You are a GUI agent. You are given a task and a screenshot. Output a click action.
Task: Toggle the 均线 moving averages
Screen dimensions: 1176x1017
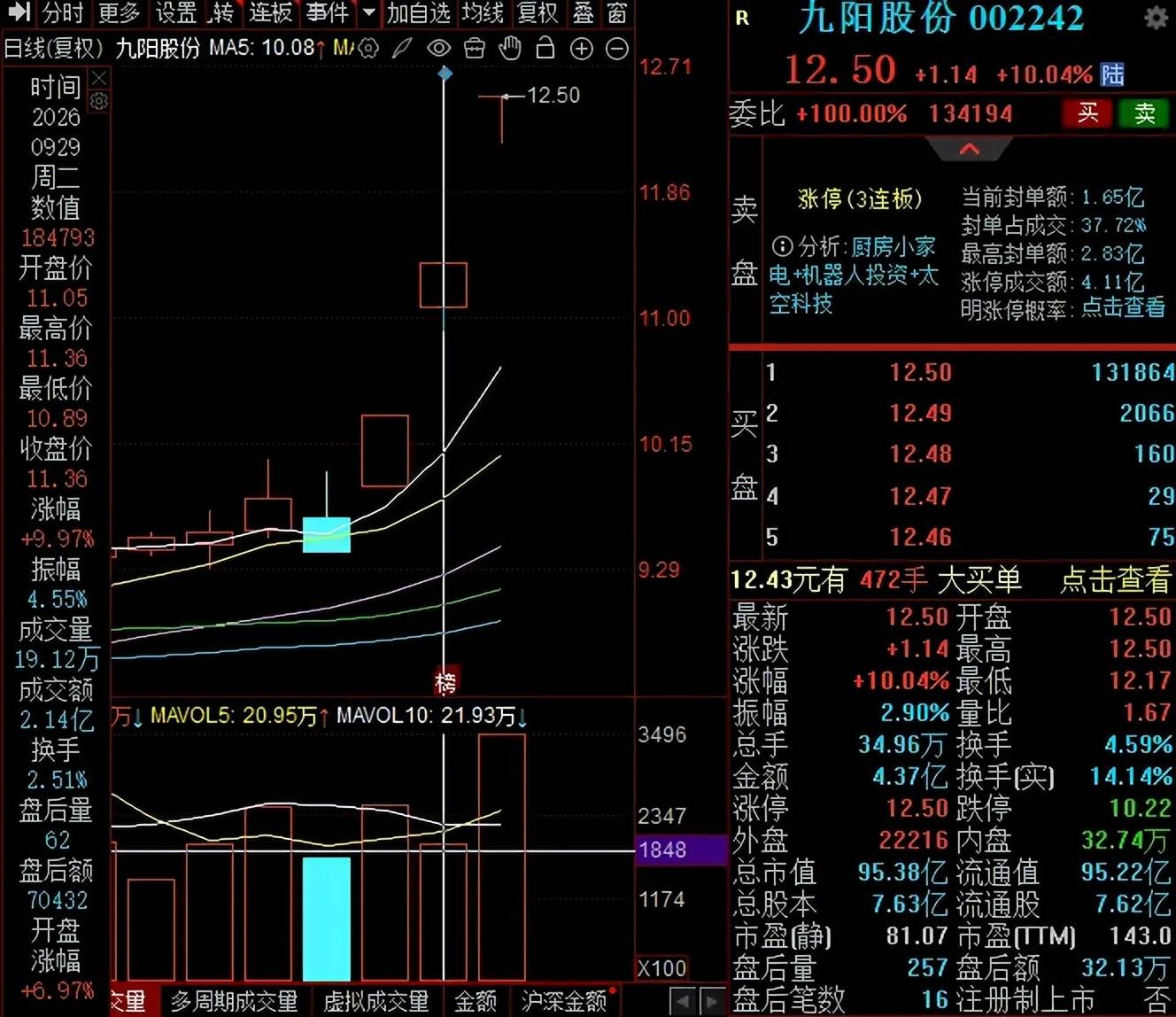tap(483, 13)
